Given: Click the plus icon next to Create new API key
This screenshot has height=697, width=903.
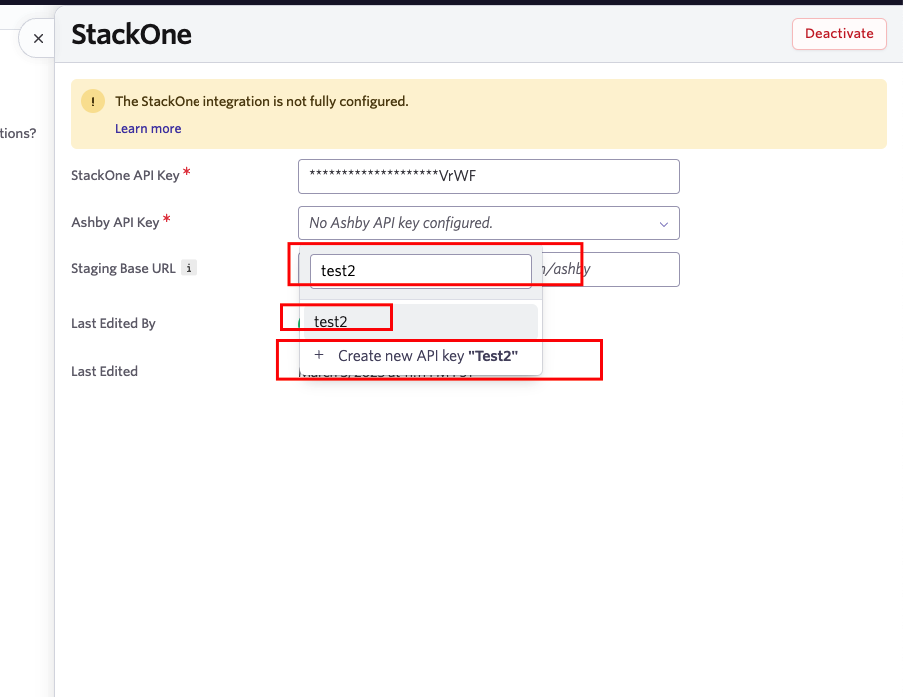Looking at the screenshot, I should pyautogui.click(x=318, y=355).
